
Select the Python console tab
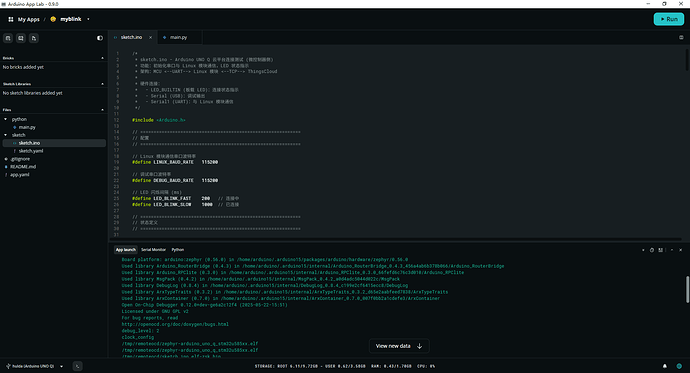(178, 250)
